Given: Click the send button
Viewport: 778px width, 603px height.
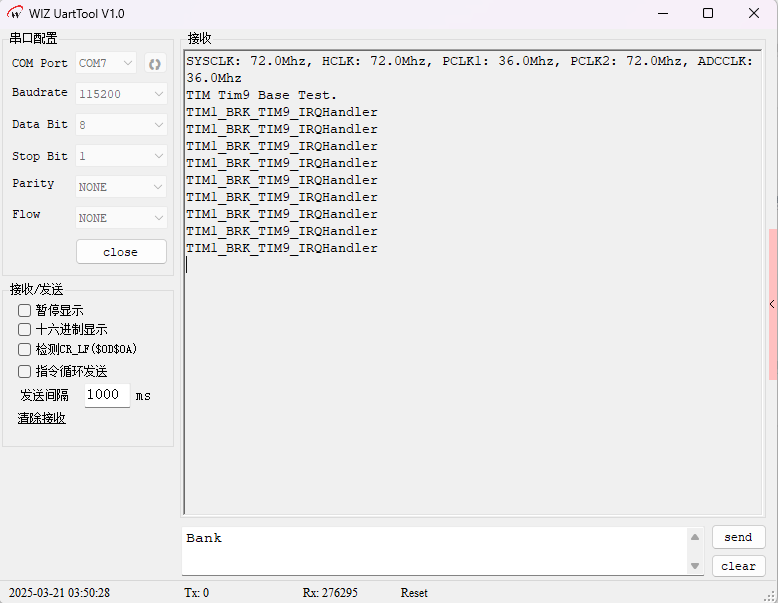Looking at the screenshot, I should point(738,537).
